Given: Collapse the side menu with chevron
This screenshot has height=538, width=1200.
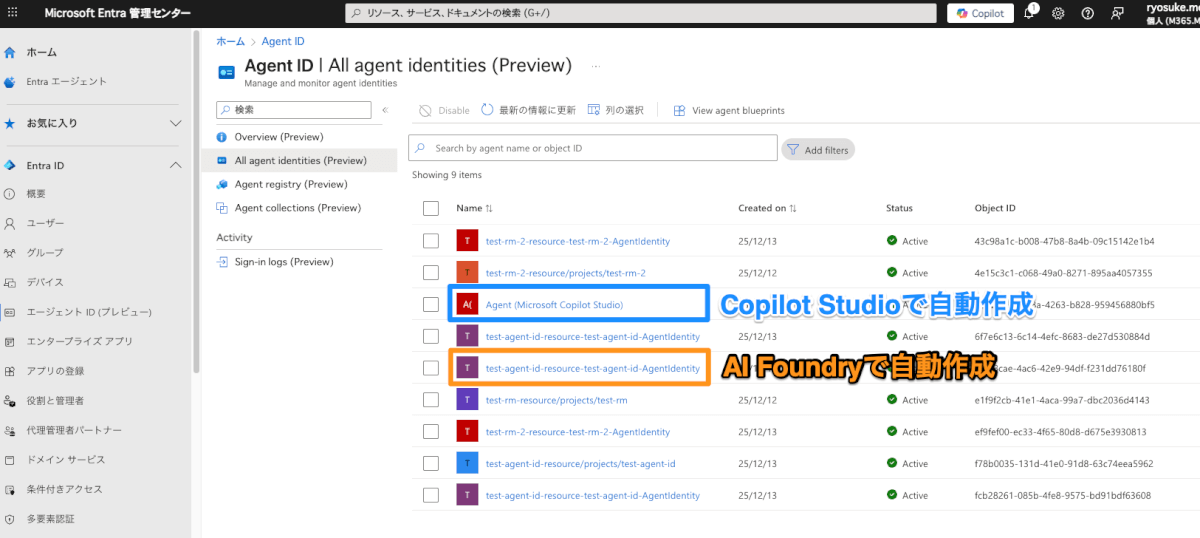Looking at the screenshot, I should click(385, 110).
